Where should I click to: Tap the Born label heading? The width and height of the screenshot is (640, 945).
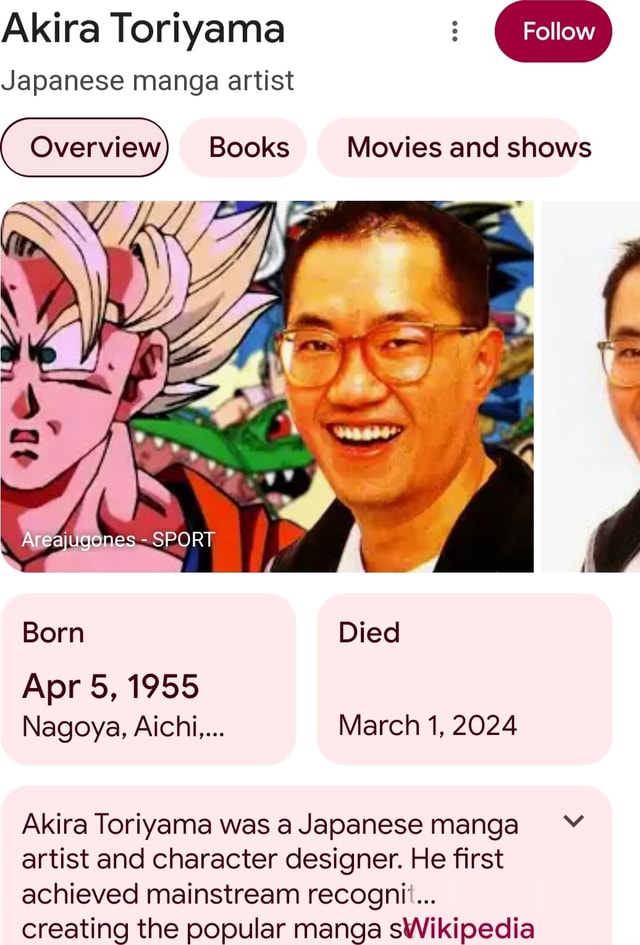click(53, 633)
